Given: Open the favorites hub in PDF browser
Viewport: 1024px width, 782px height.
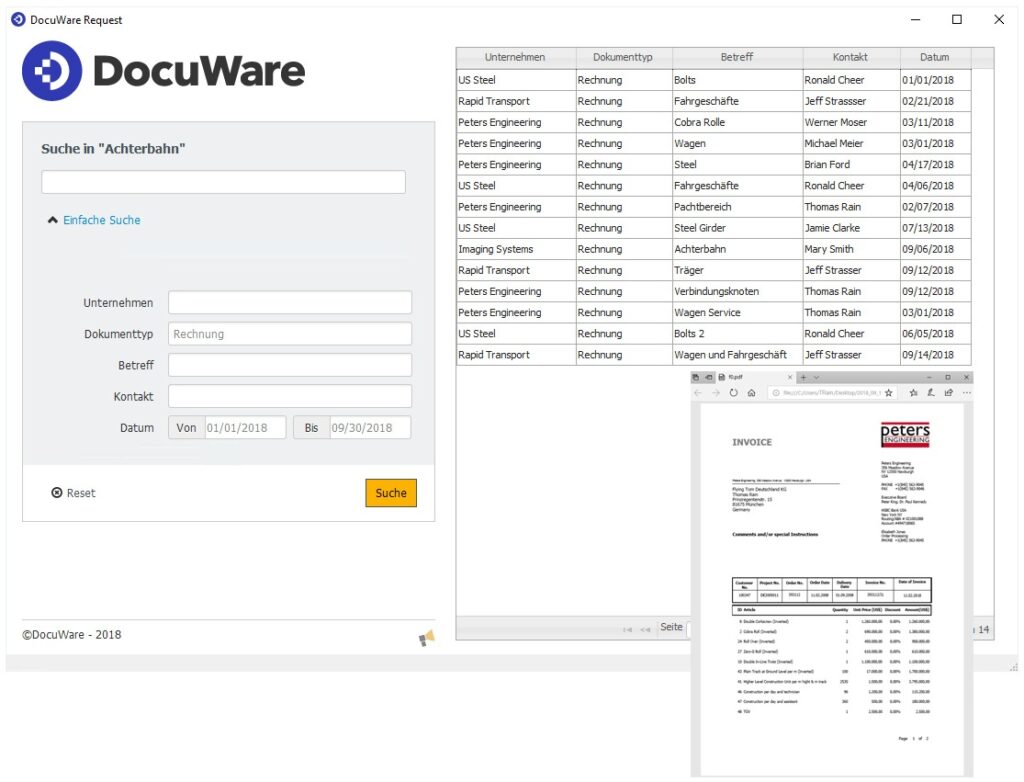Looking at the screenshot, I should (913, 393).
